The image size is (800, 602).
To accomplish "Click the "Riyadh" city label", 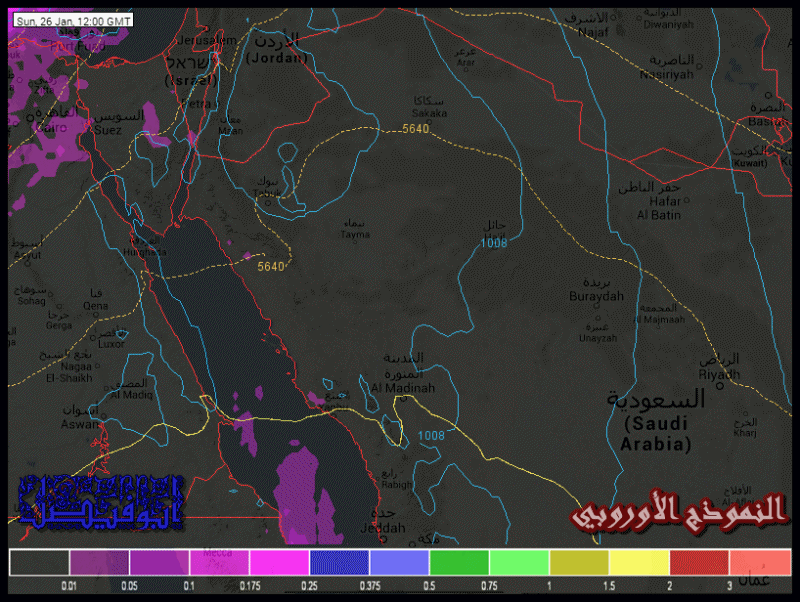I will coord(719,375).
